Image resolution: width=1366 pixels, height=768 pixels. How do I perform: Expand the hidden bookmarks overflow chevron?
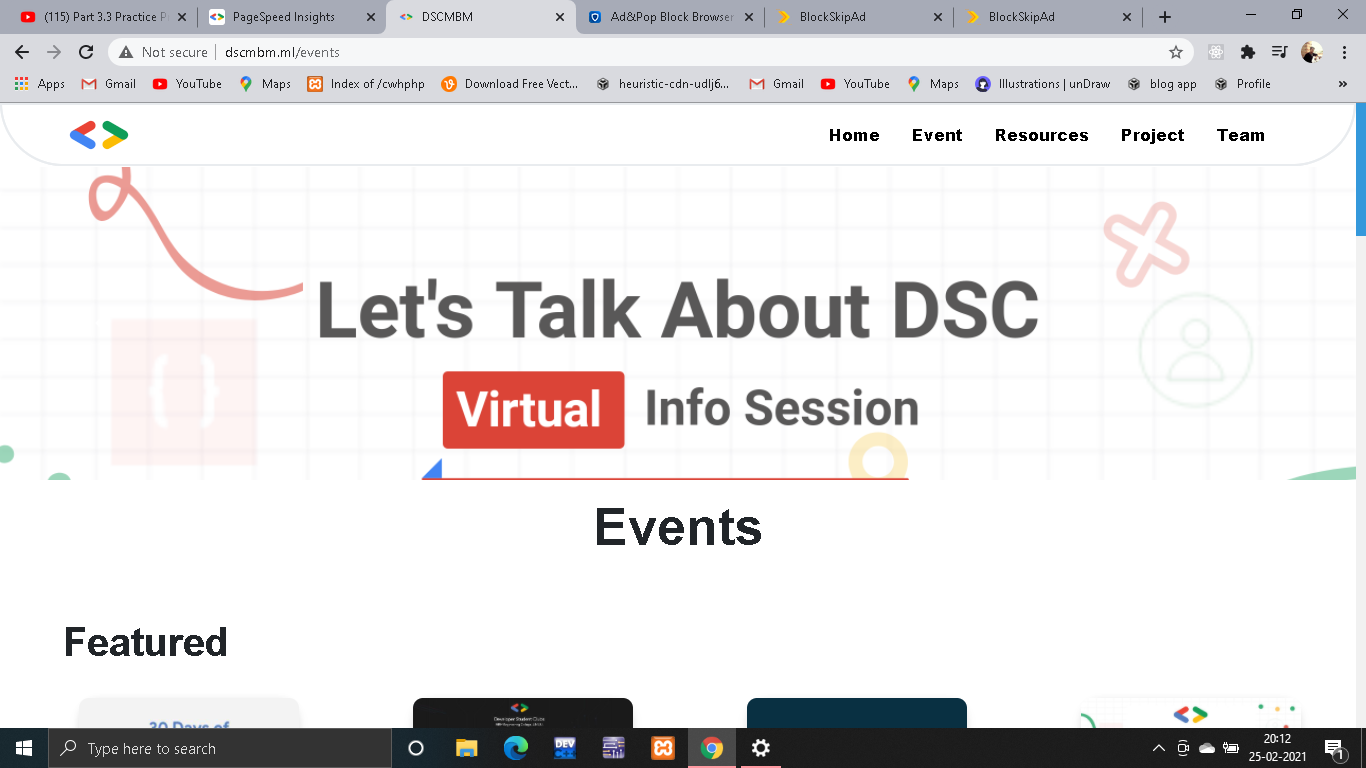(x=1342, y=84)
